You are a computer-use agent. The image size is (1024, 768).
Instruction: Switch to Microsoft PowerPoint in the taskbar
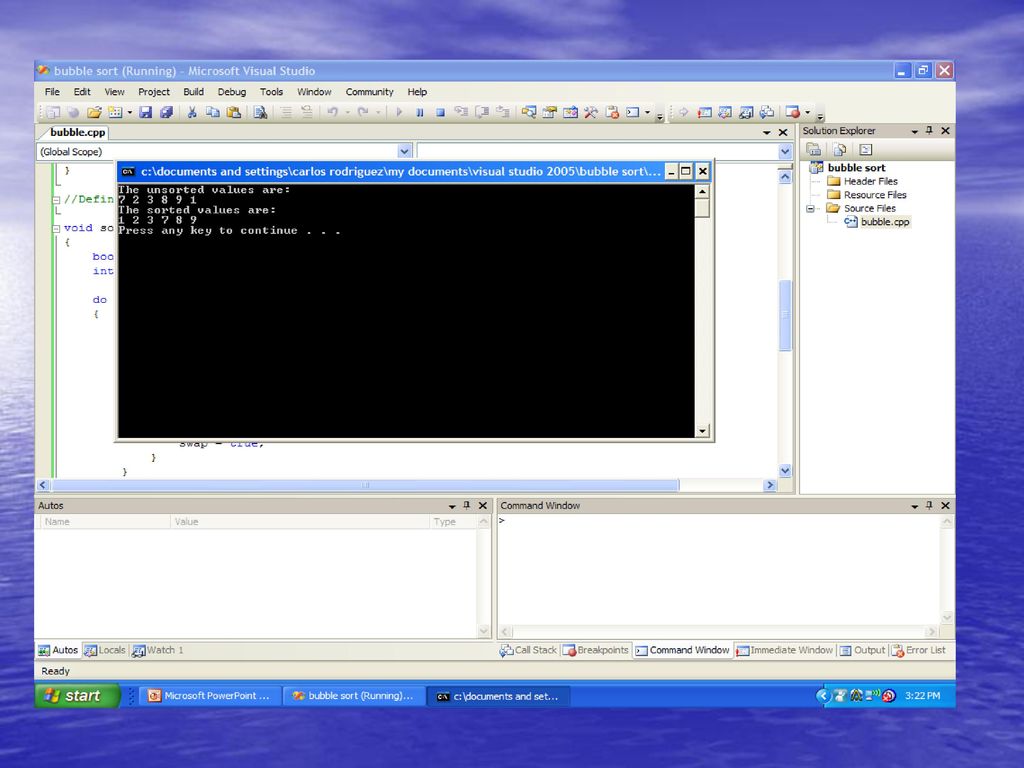point(210,696)
